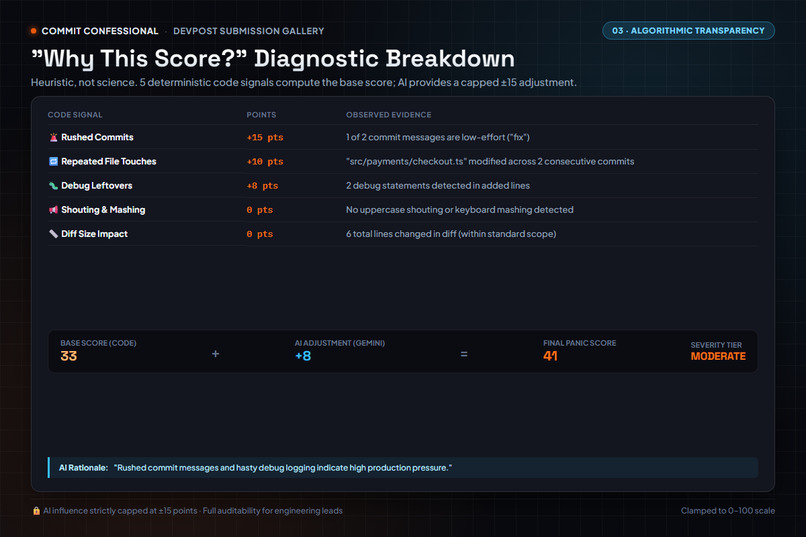The image size is (806, 537).
Task: Click the Code Signal column header
Action: click(75, 115)
